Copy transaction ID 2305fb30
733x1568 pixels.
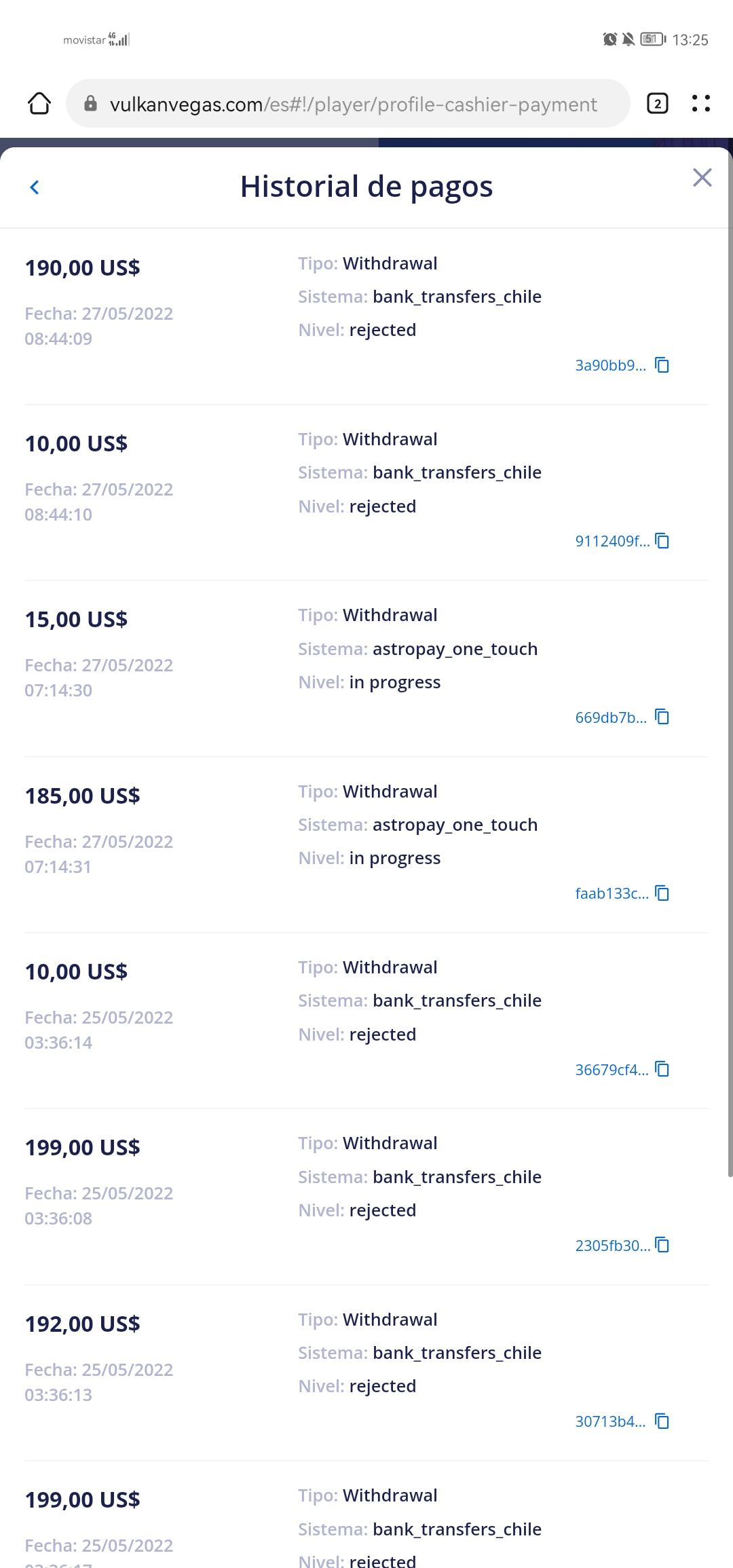point(662,1245)
